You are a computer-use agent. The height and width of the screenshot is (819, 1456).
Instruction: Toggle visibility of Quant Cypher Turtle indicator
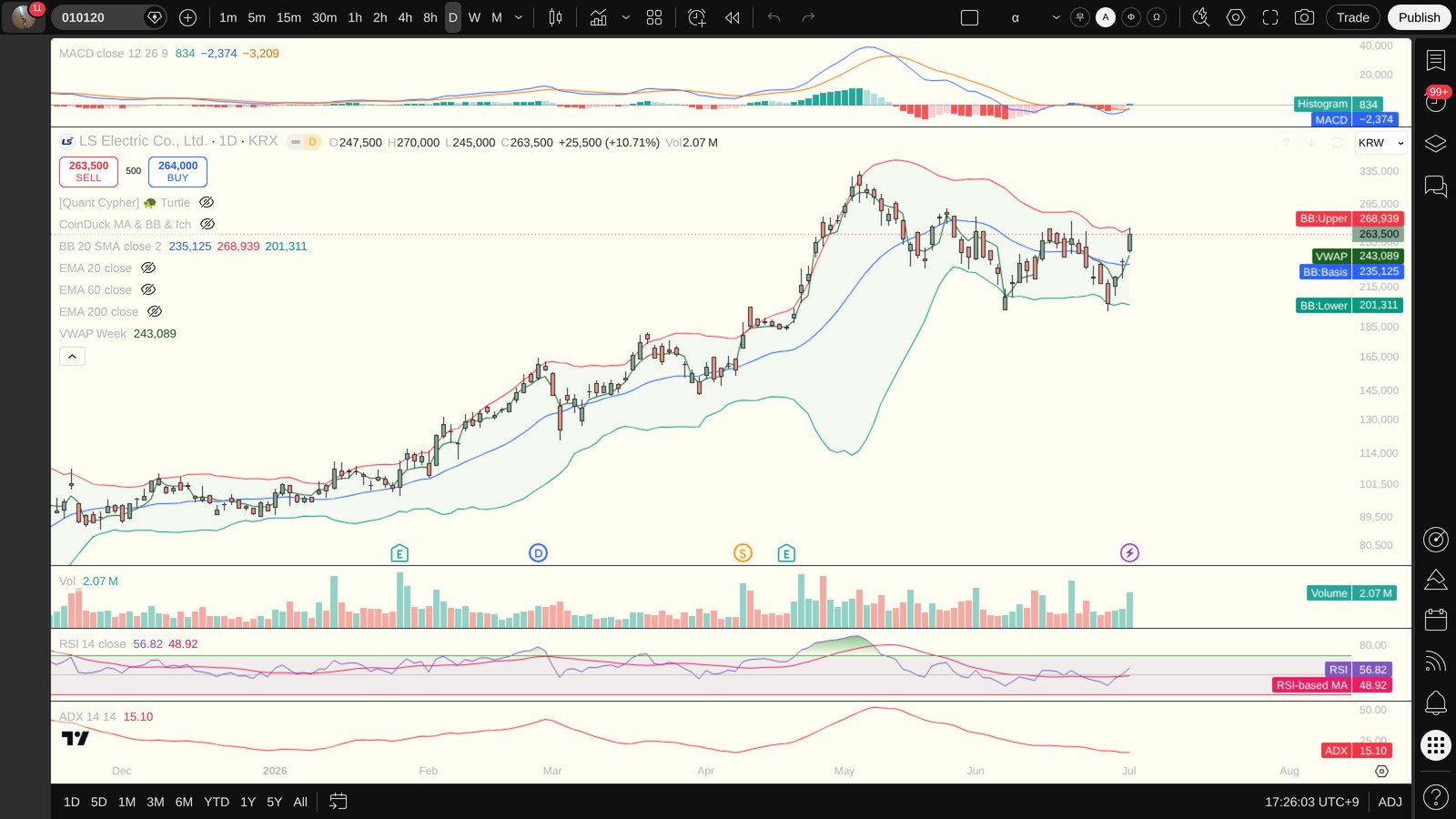click(x=207, y=202)
